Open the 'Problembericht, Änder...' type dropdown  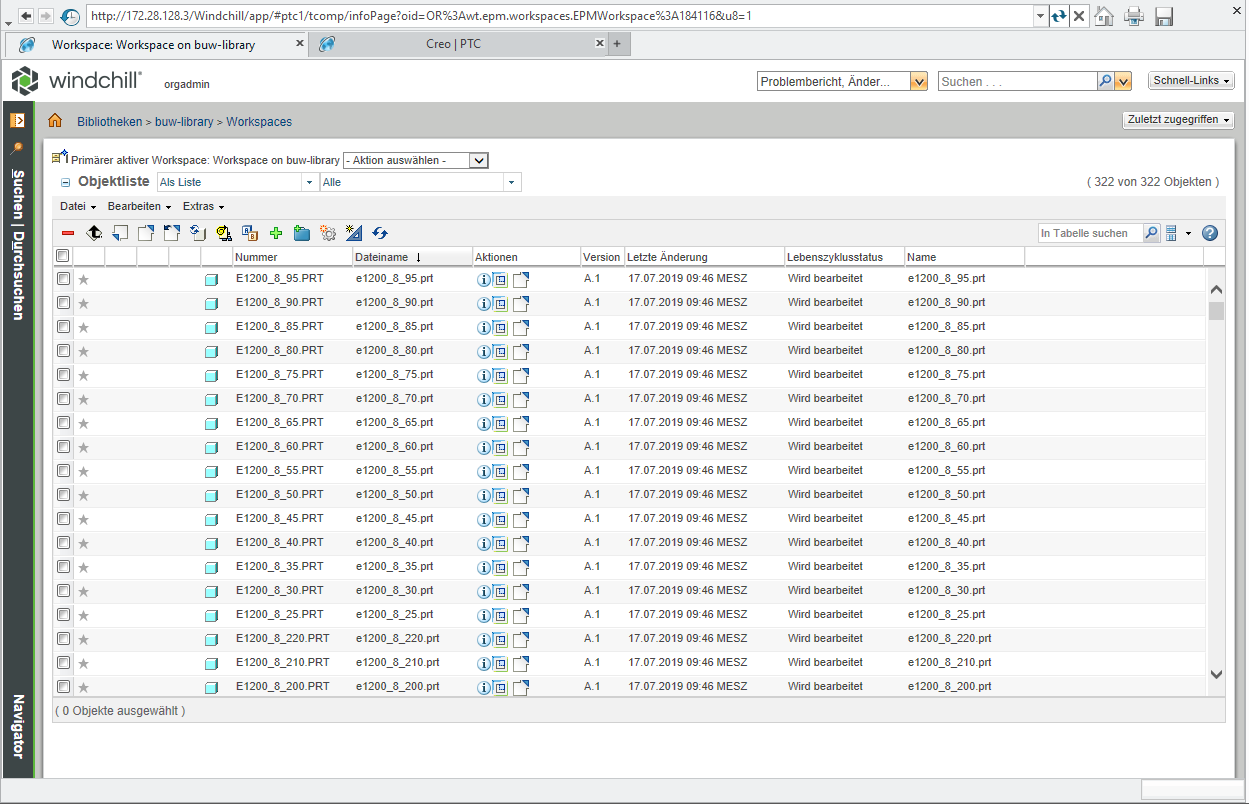point(842,81)
